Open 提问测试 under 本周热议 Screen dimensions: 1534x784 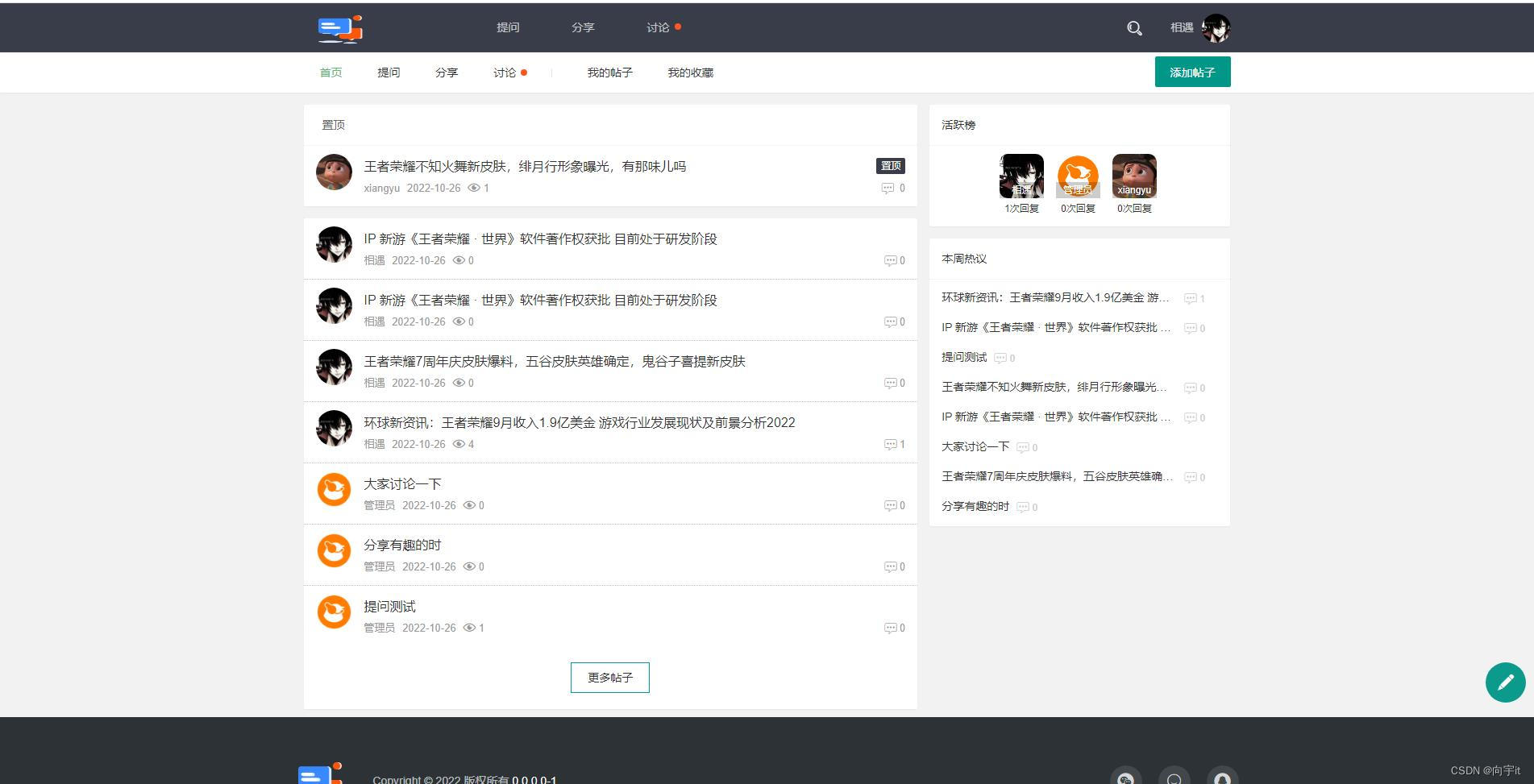click(x=964, y=357)
